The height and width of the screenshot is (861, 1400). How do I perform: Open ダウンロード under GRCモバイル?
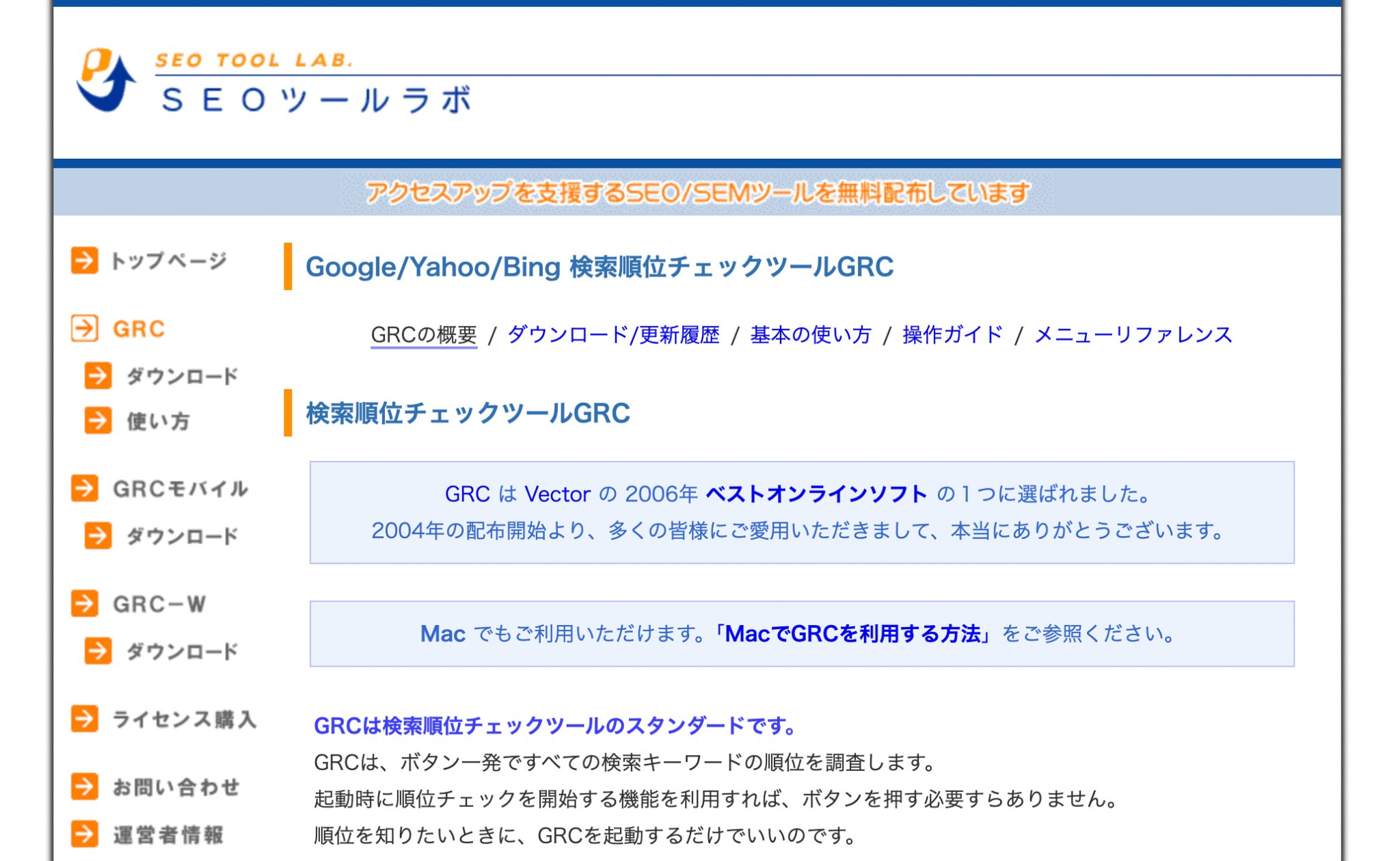[x=182, y=536]
